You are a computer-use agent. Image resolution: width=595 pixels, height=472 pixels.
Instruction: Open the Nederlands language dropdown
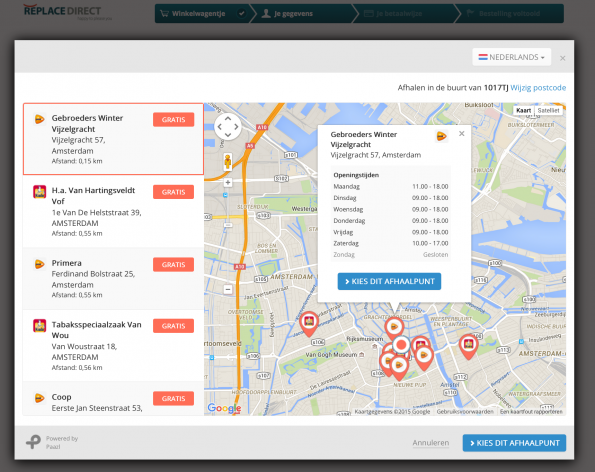(x=511, y=57)
